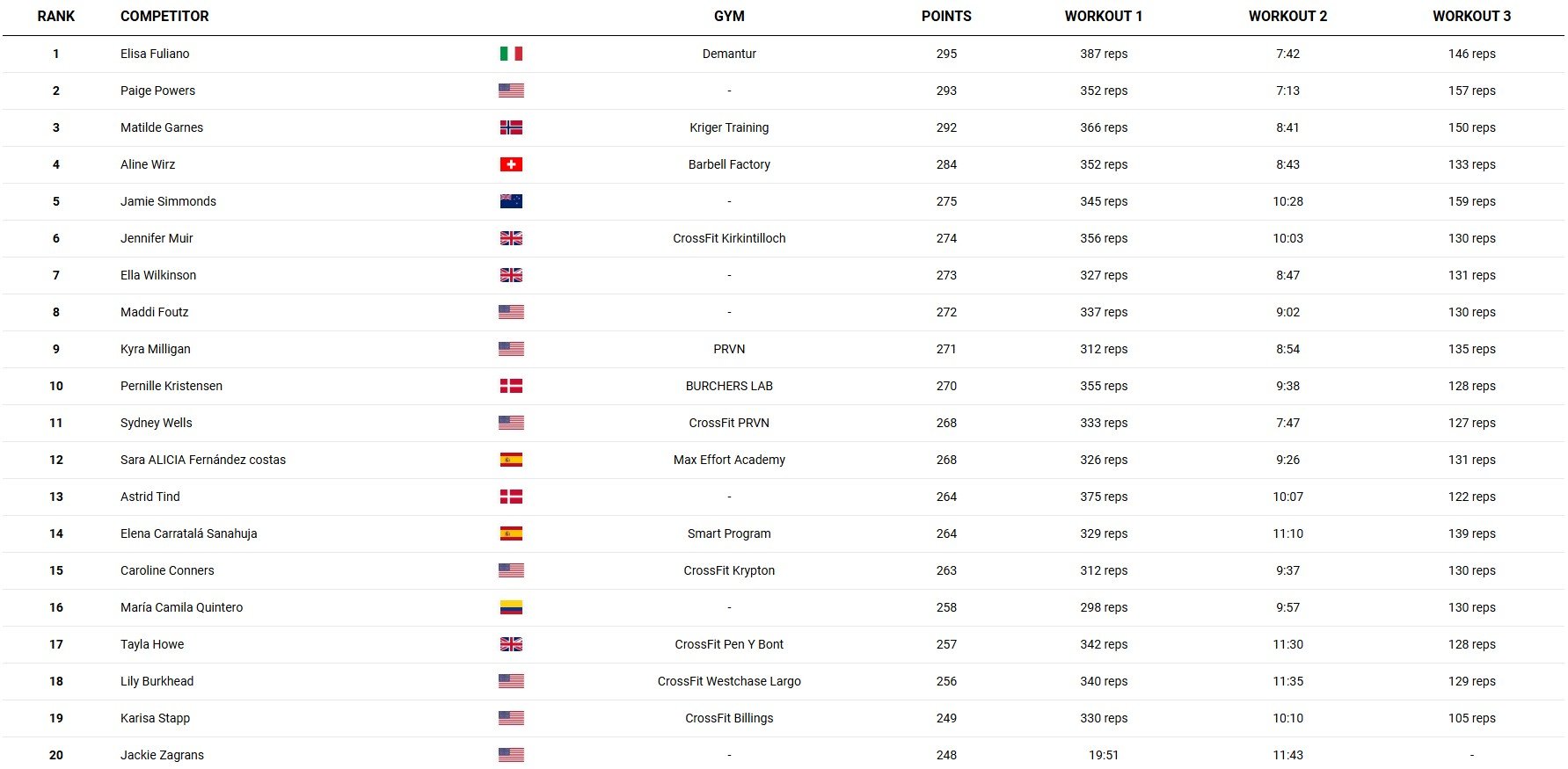
Task: Click the Spain flag beside Elena Carratalá Sanahuja
Action: (511, 533)
